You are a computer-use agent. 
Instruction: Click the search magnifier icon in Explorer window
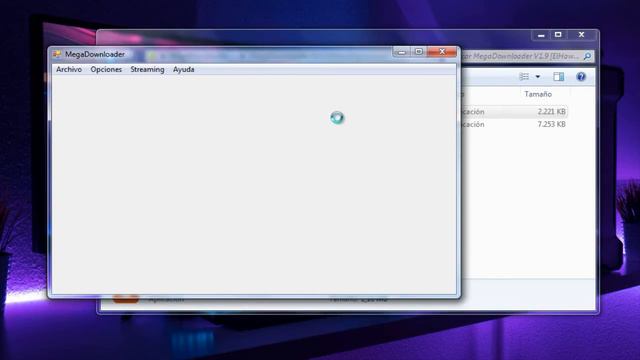587,56
